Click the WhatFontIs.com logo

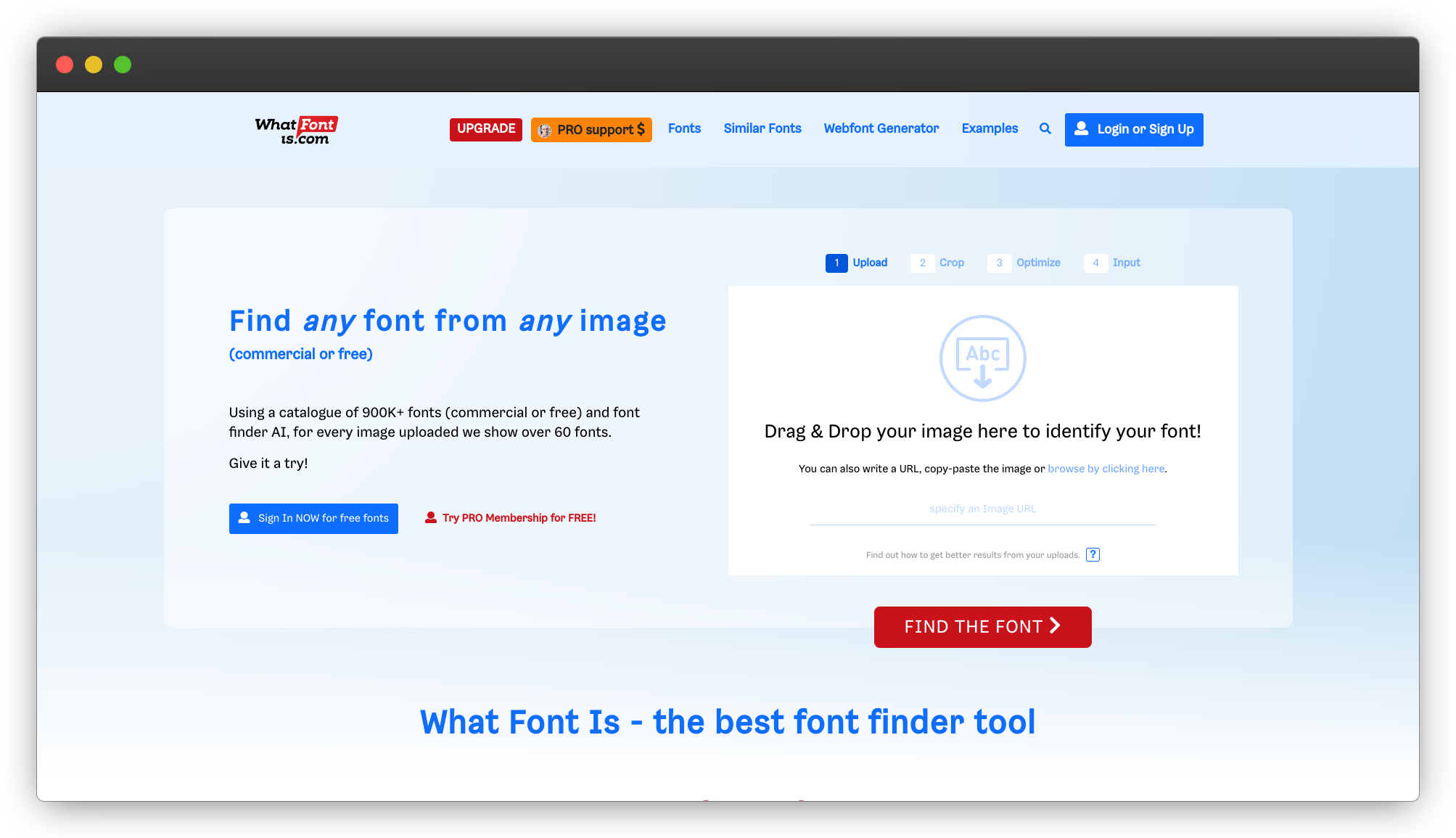(x=296, y=131)
